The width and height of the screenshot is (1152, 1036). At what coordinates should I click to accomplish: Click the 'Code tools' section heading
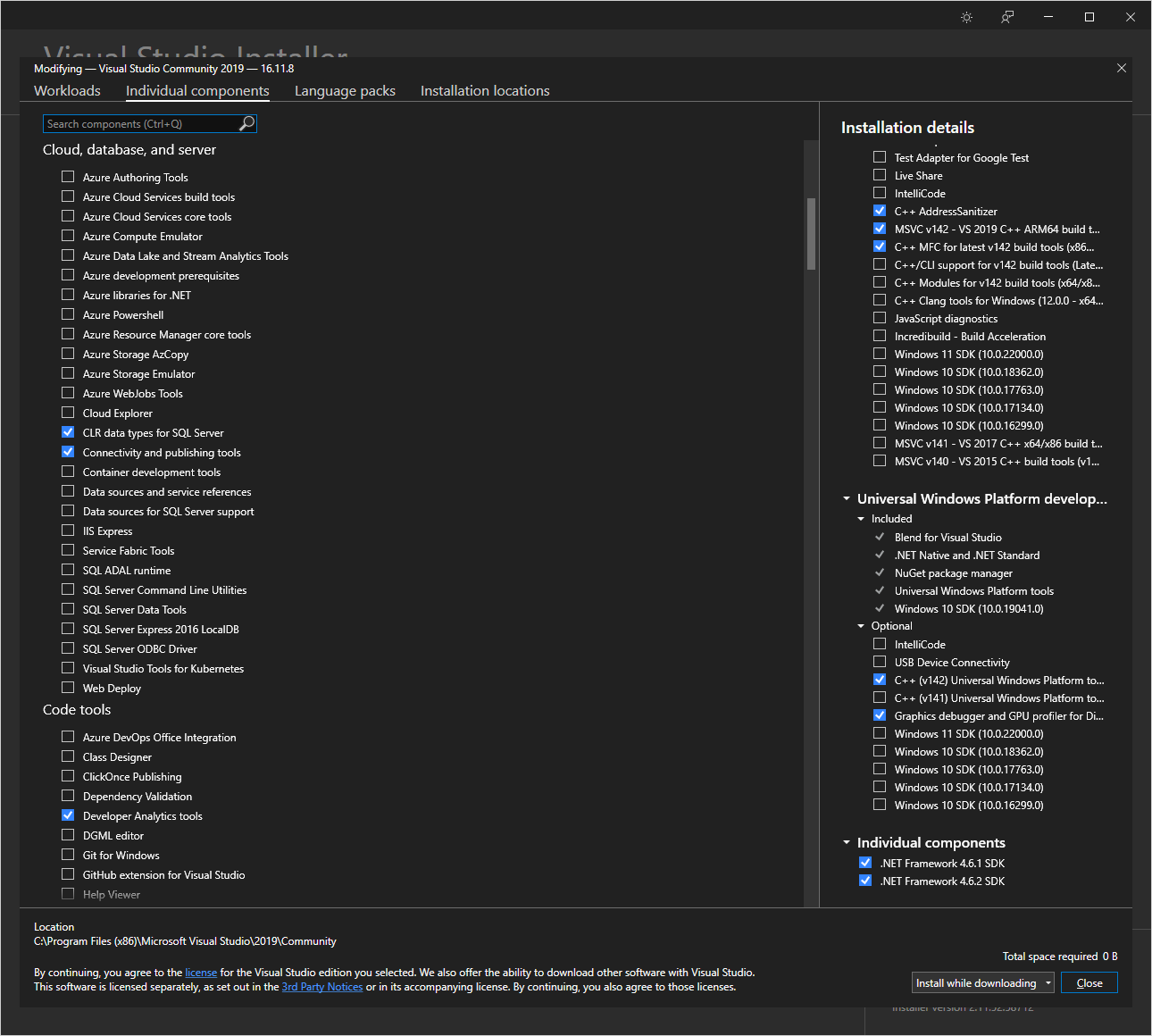(77, 710)
